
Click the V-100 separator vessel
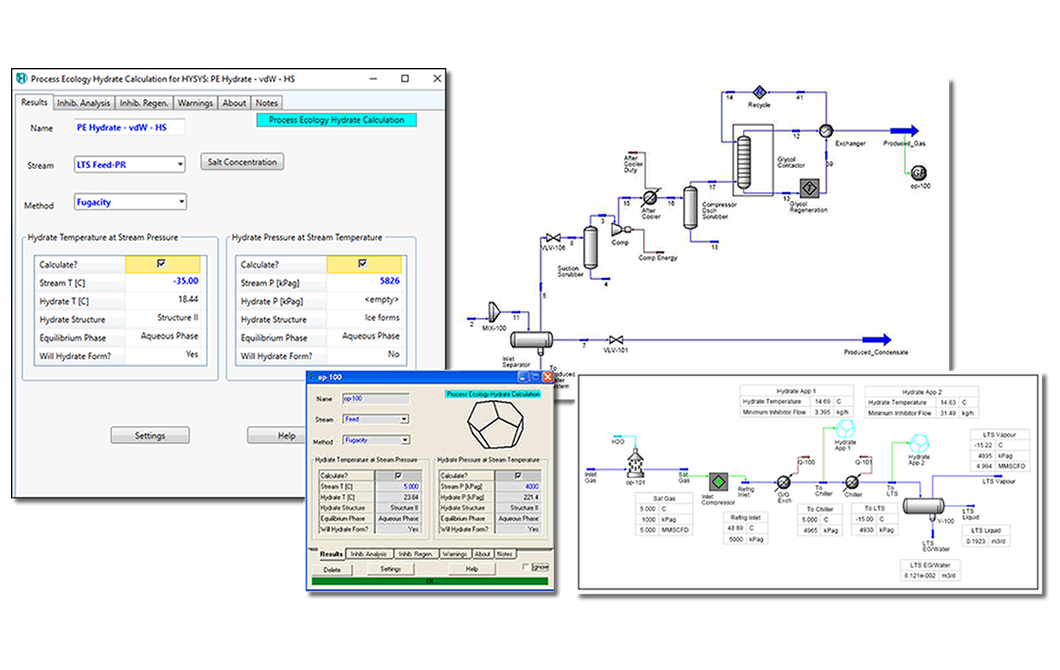(x=923, y=506)
